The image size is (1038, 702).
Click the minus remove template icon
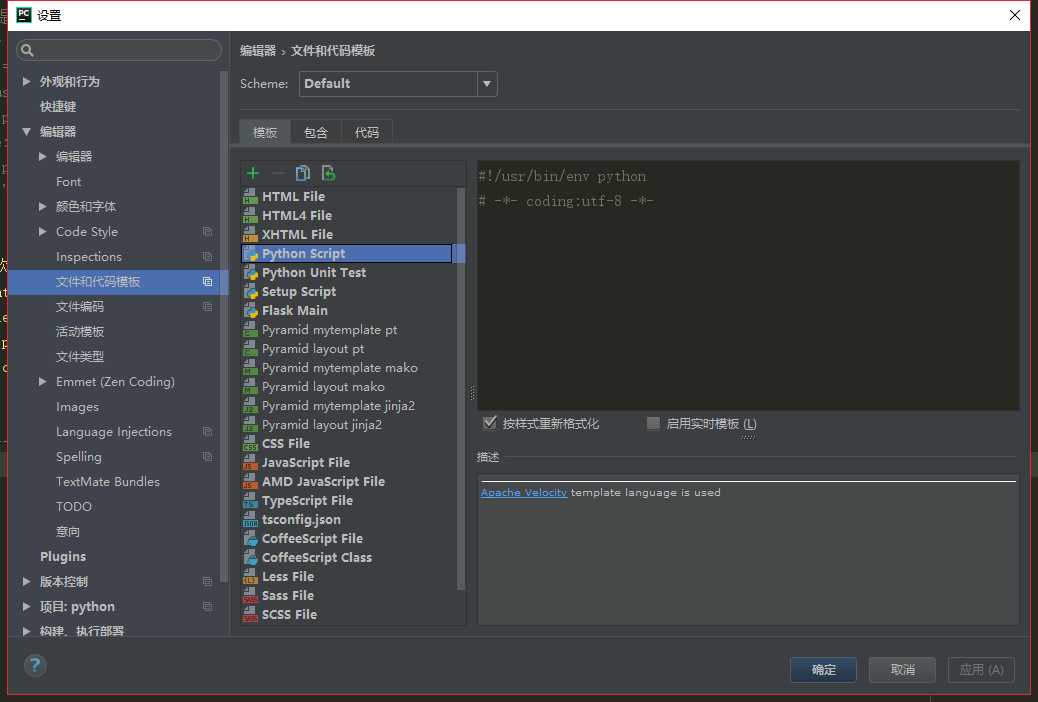tap(277, 174)
